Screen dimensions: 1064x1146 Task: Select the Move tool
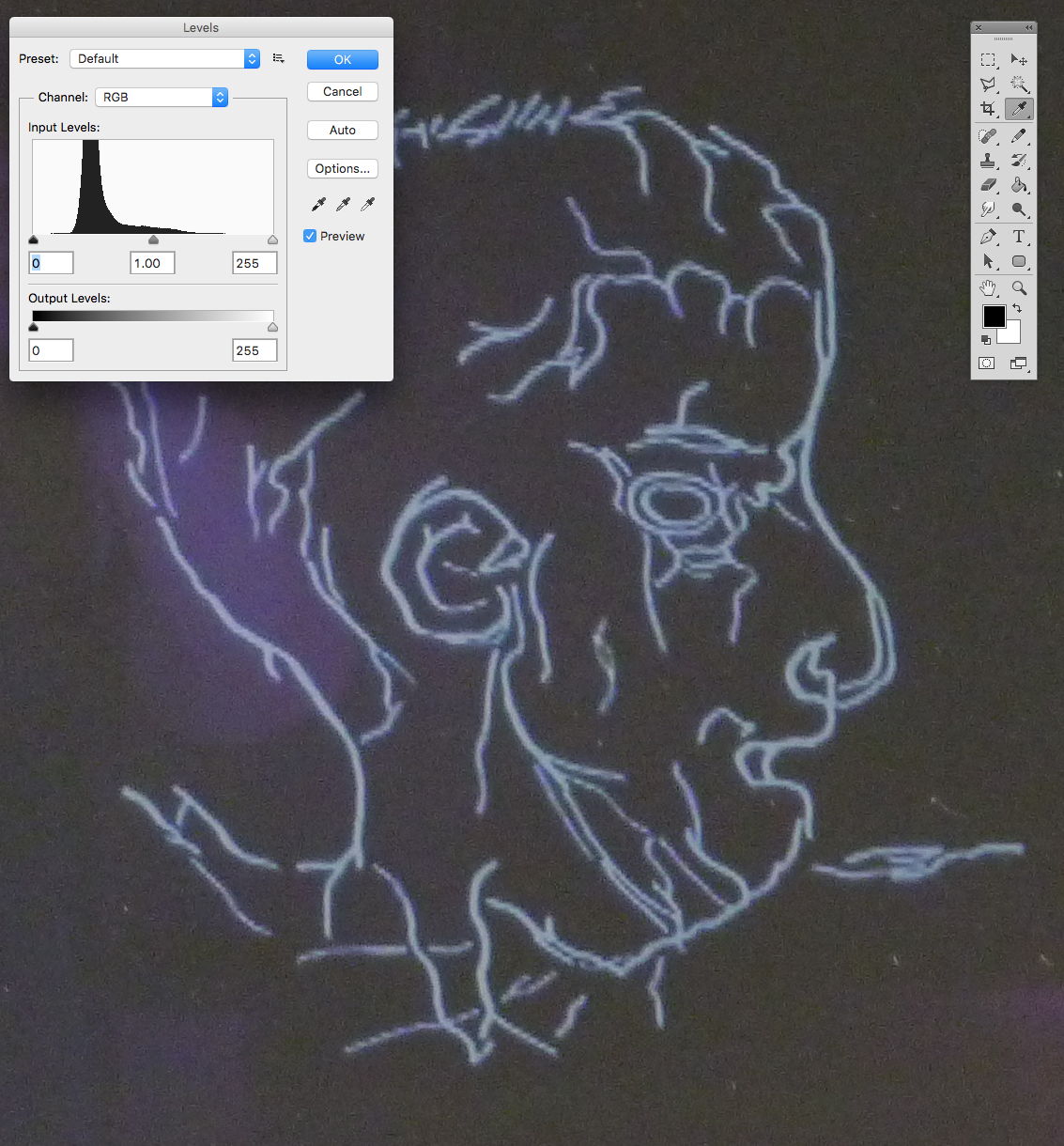click(1019, 59)
